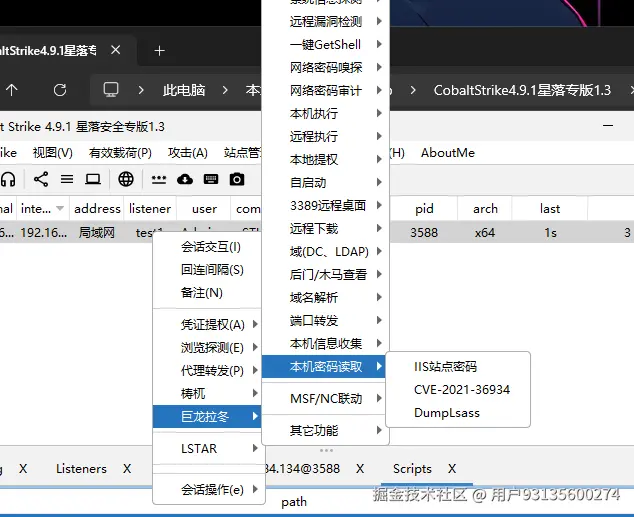Click the globe web log icon
This screenshot has height=517, width=634.
coord(126,179)
